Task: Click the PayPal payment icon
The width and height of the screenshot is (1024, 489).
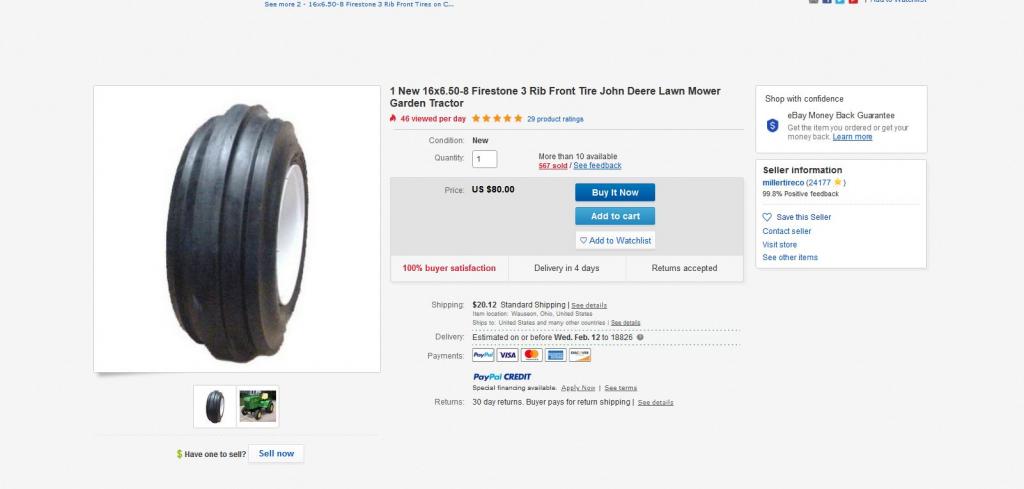Action: click(x=483, y=355)
